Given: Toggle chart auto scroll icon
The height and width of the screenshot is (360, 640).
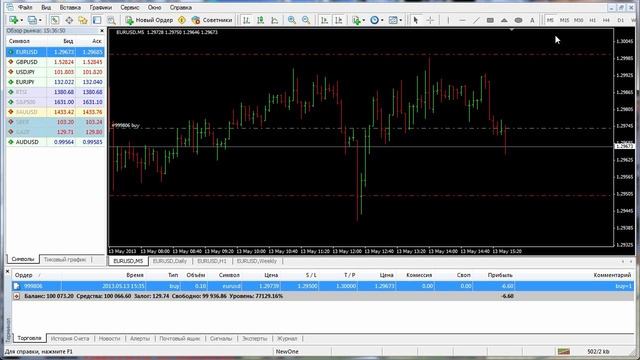Looking at the screenshot, I should 324,20.
